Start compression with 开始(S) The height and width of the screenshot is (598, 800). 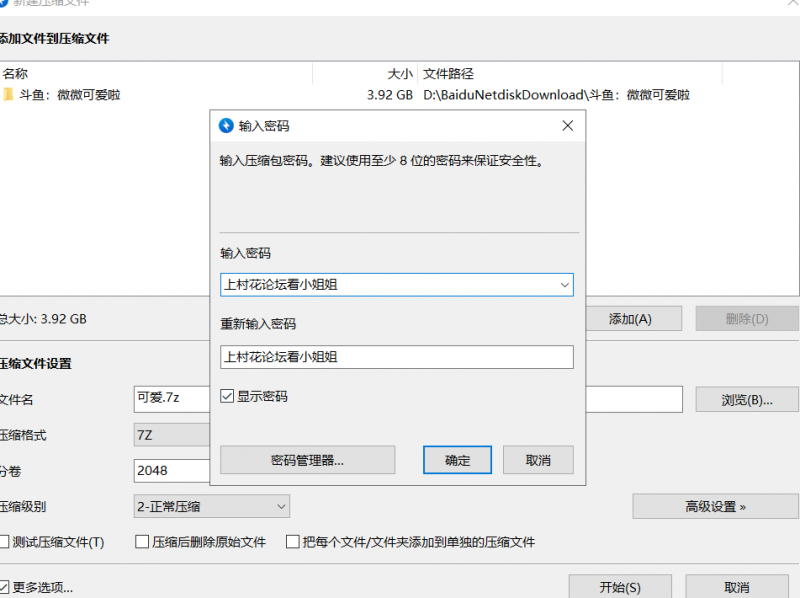click(x=620, y=587)
